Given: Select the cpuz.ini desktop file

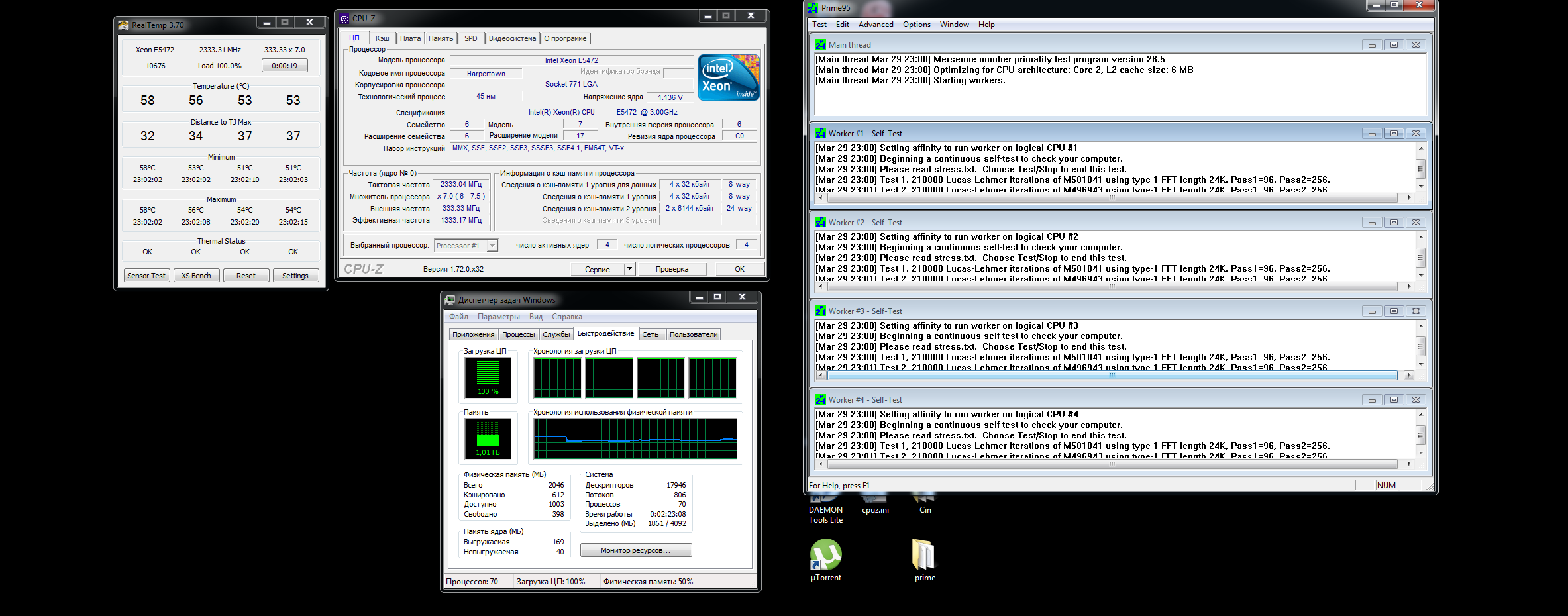Looking at the screenshot, I should click(x=875, y=505).
